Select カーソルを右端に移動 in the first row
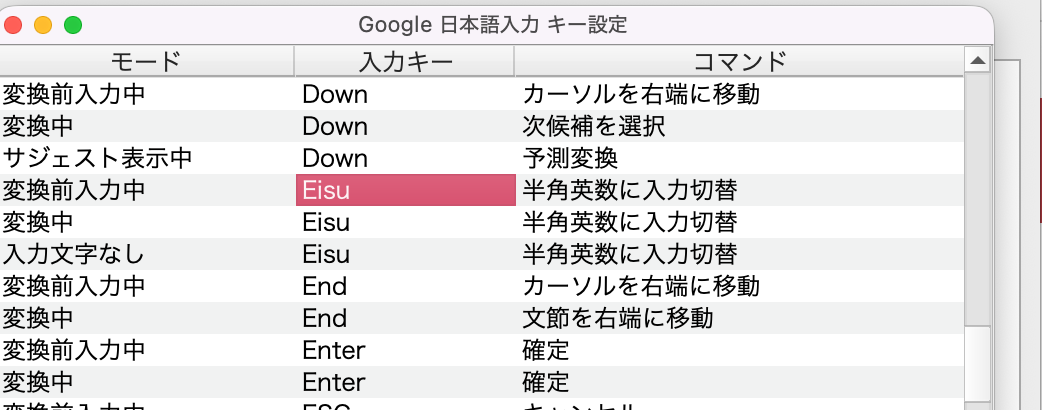This screenshot has width=1042, height=410. tap(640, 95)
